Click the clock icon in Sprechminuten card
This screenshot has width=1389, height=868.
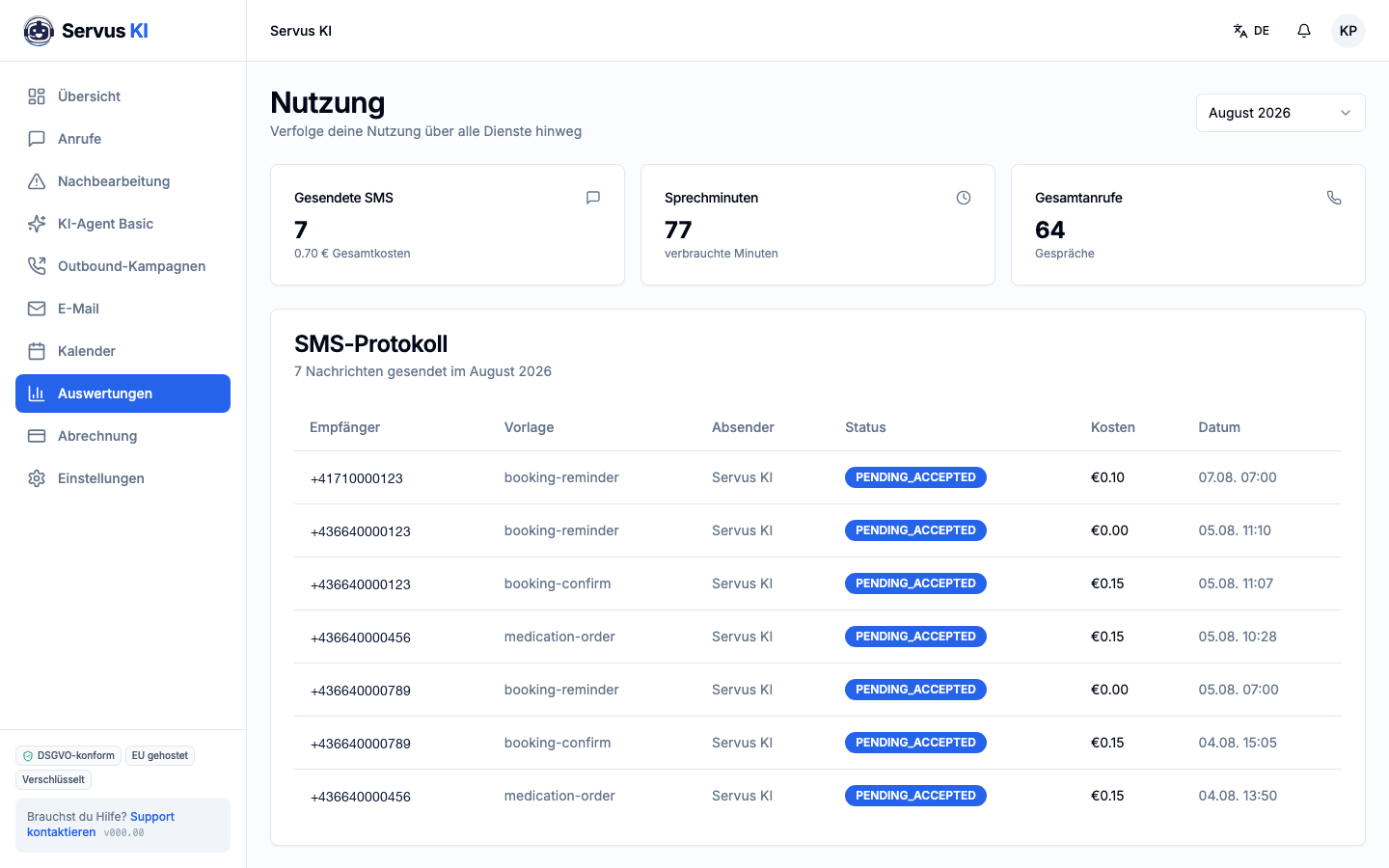click(x=964, y=198)
